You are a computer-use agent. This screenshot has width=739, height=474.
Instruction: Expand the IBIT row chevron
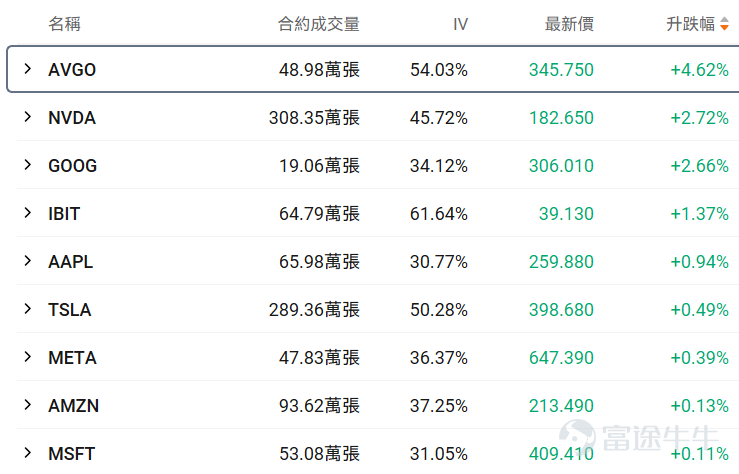(x=28, y=213)
